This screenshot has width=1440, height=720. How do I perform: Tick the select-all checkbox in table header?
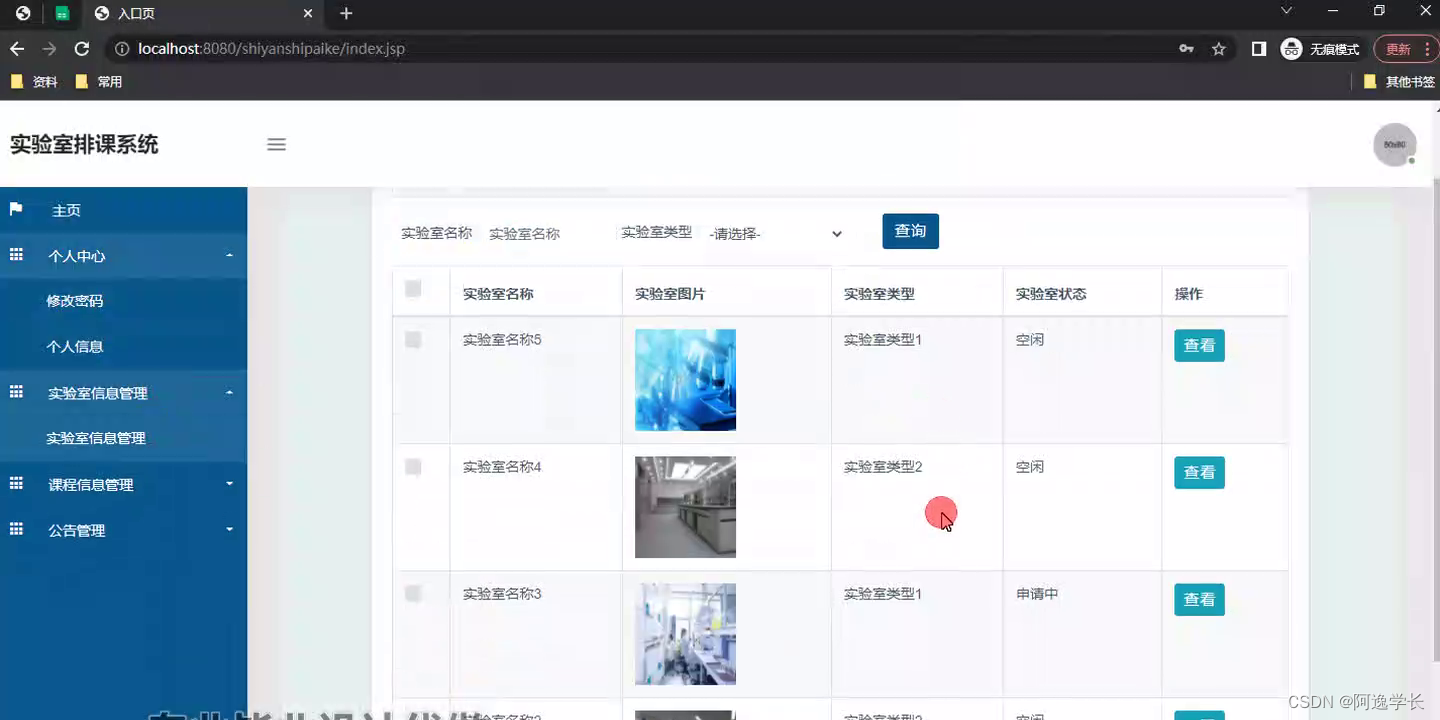413,289
